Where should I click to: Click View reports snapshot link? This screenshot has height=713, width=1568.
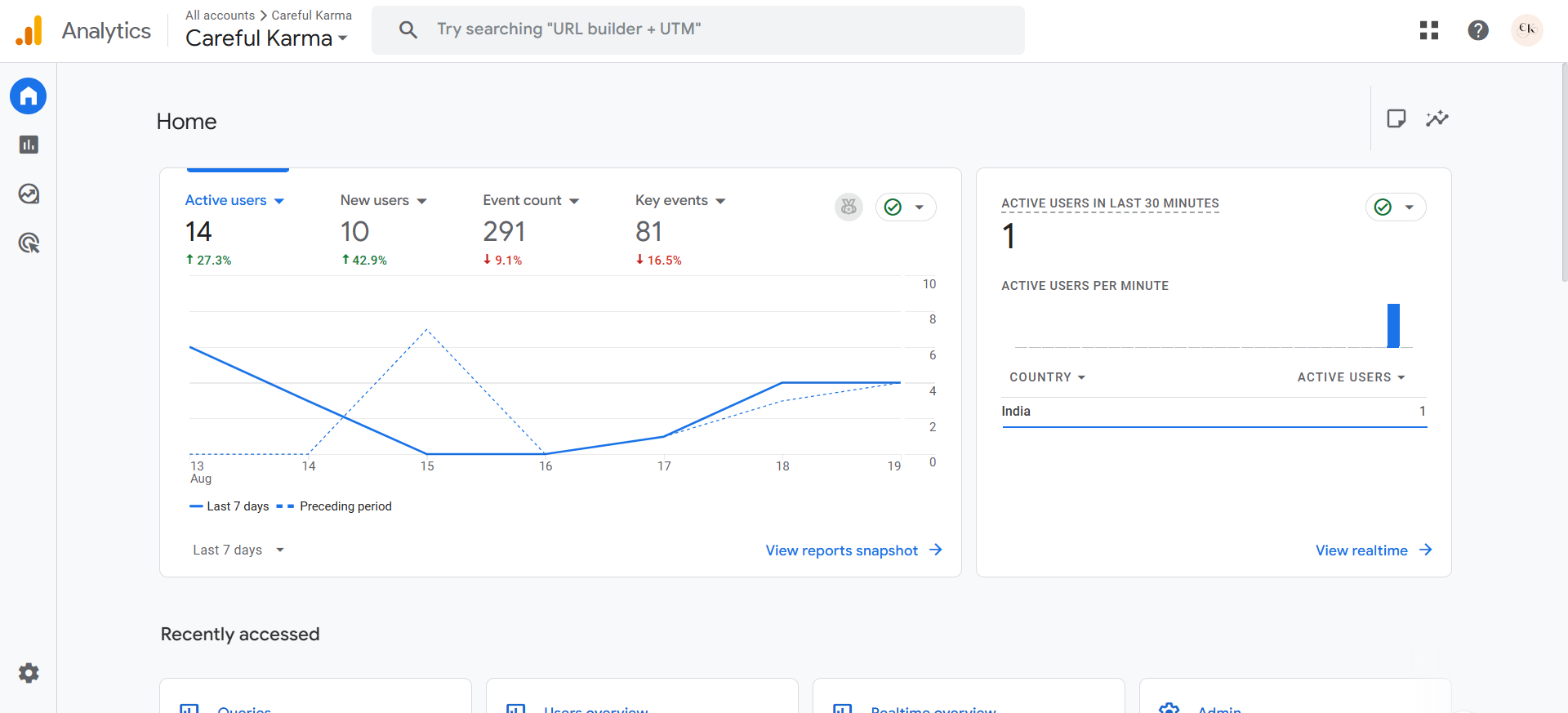click(x=853, y=550)
